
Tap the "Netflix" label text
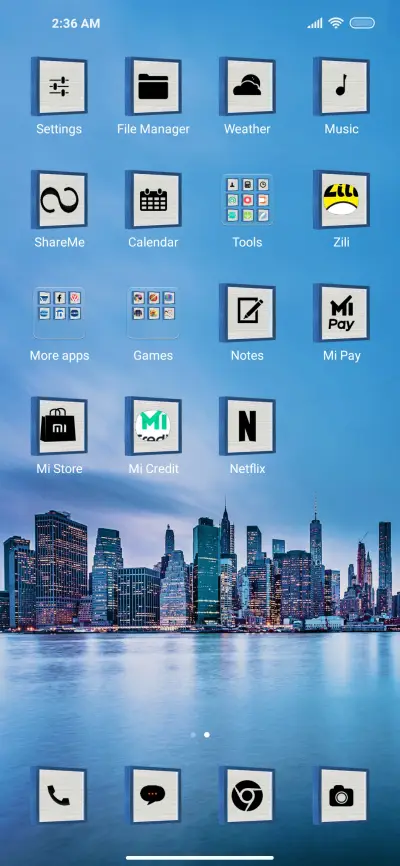(x=248, y=469)
